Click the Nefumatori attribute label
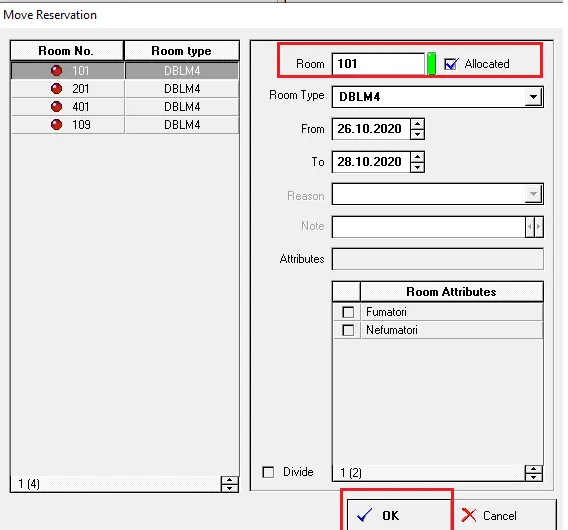This screenshot has width=568, height=530. [x=392, y=330]
